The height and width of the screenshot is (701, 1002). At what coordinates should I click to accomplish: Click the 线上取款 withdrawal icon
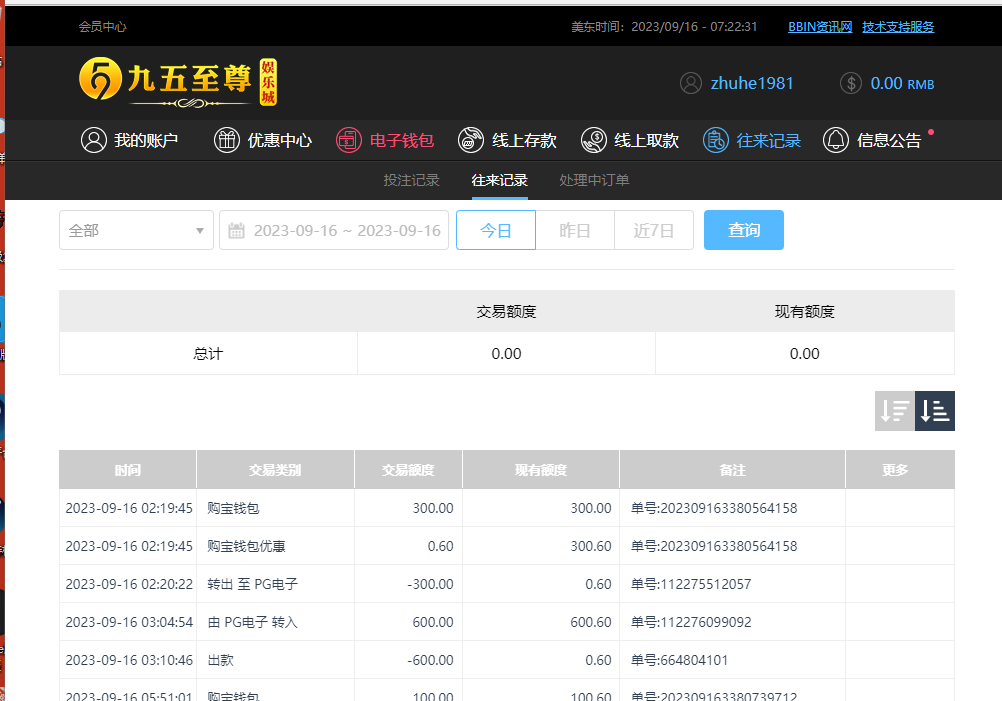click(x=593, y=140)
